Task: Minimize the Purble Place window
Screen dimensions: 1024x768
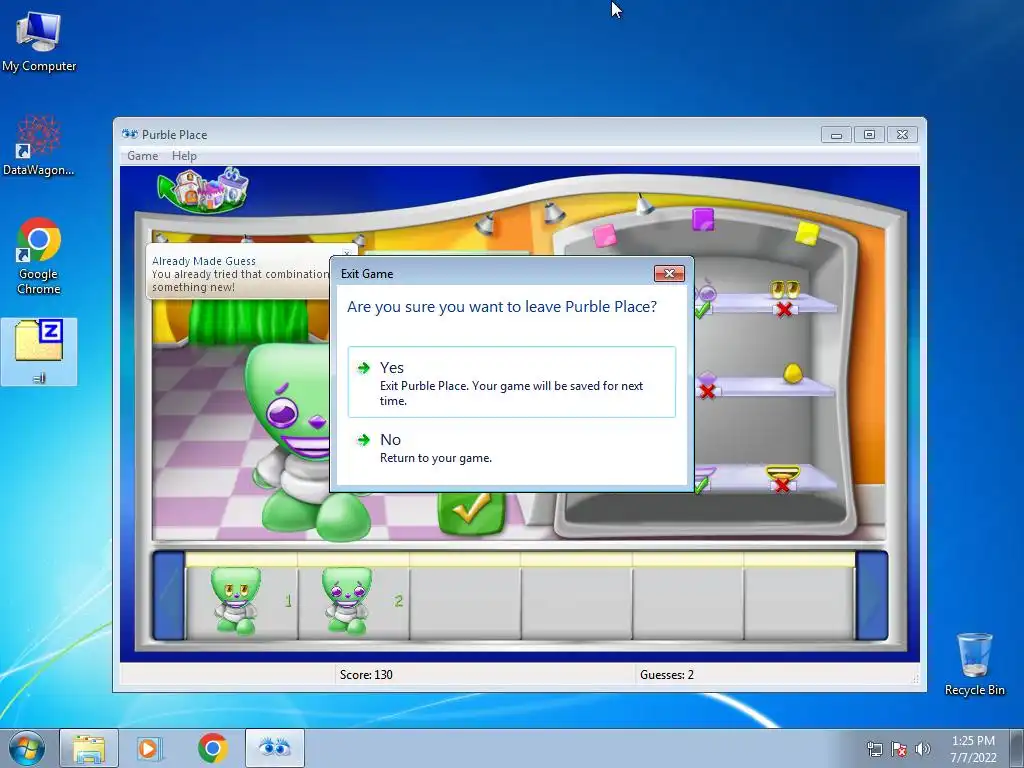Action: coord(836,135)
